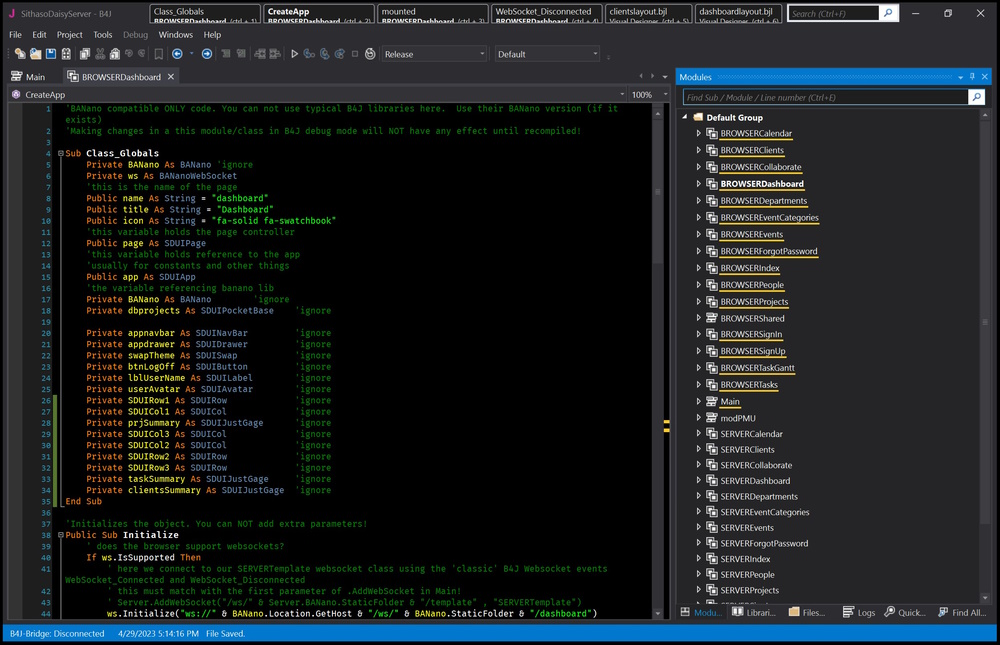
Task: Navigate backward with the blue left arrow
Action: point(177,54)
